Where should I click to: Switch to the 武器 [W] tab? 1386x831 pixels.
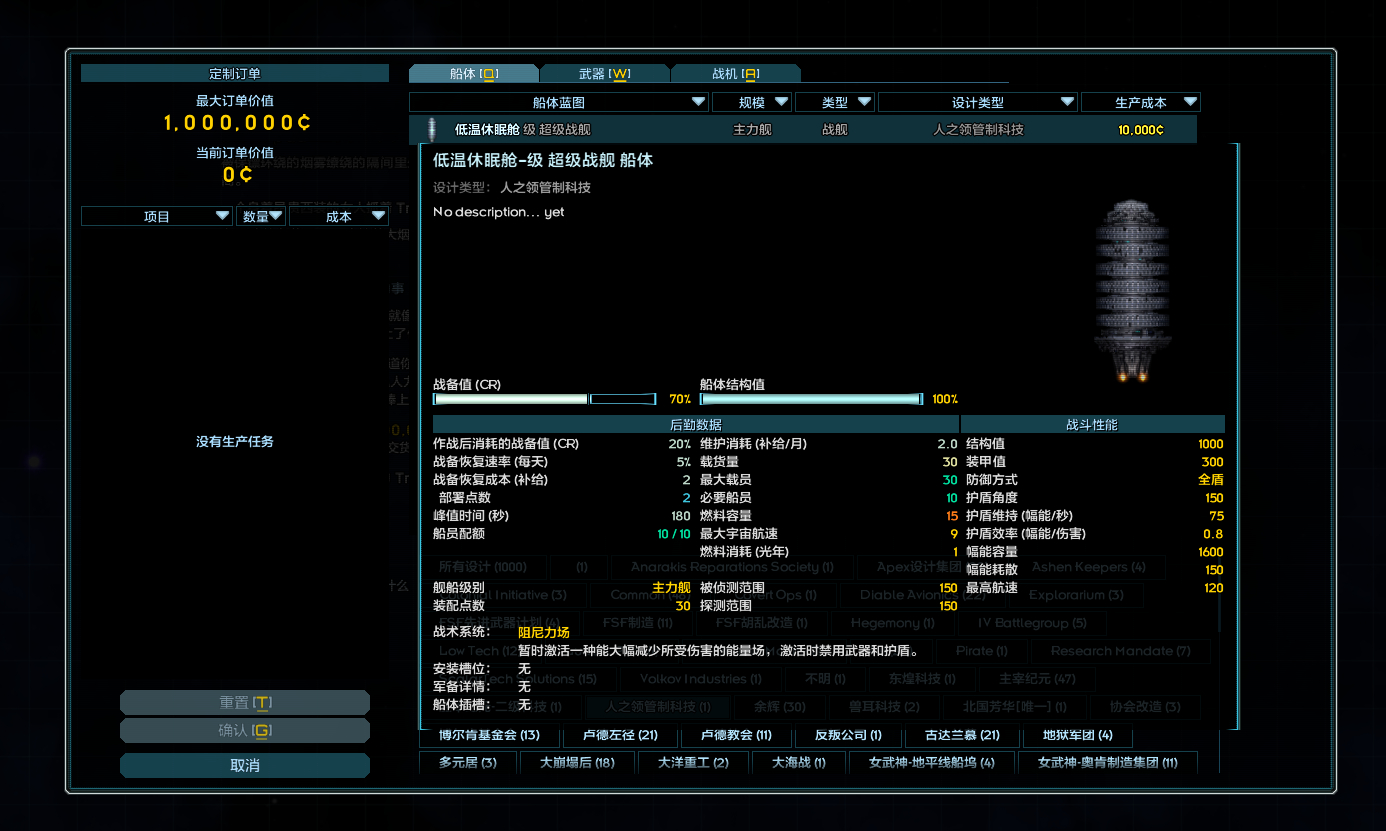point(604,74)
